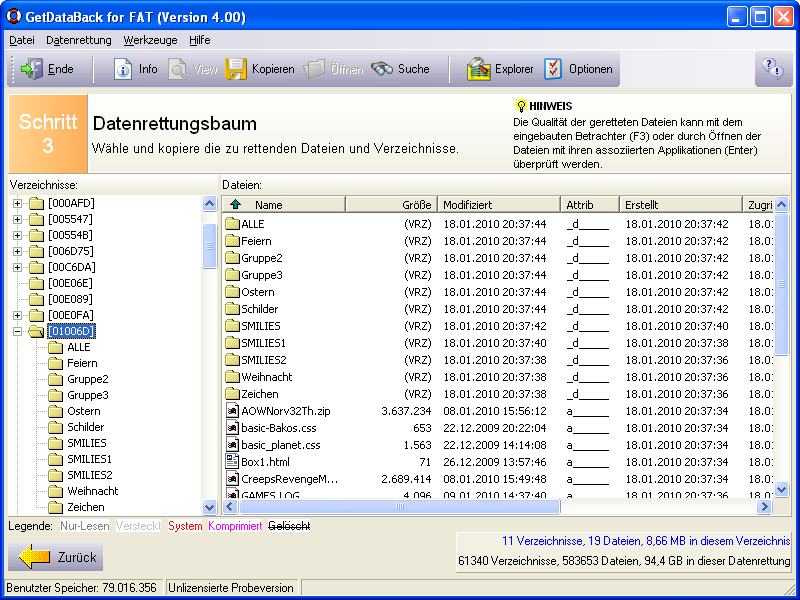
Task: Sort files by Name column header
Action: tap(284, 205)
